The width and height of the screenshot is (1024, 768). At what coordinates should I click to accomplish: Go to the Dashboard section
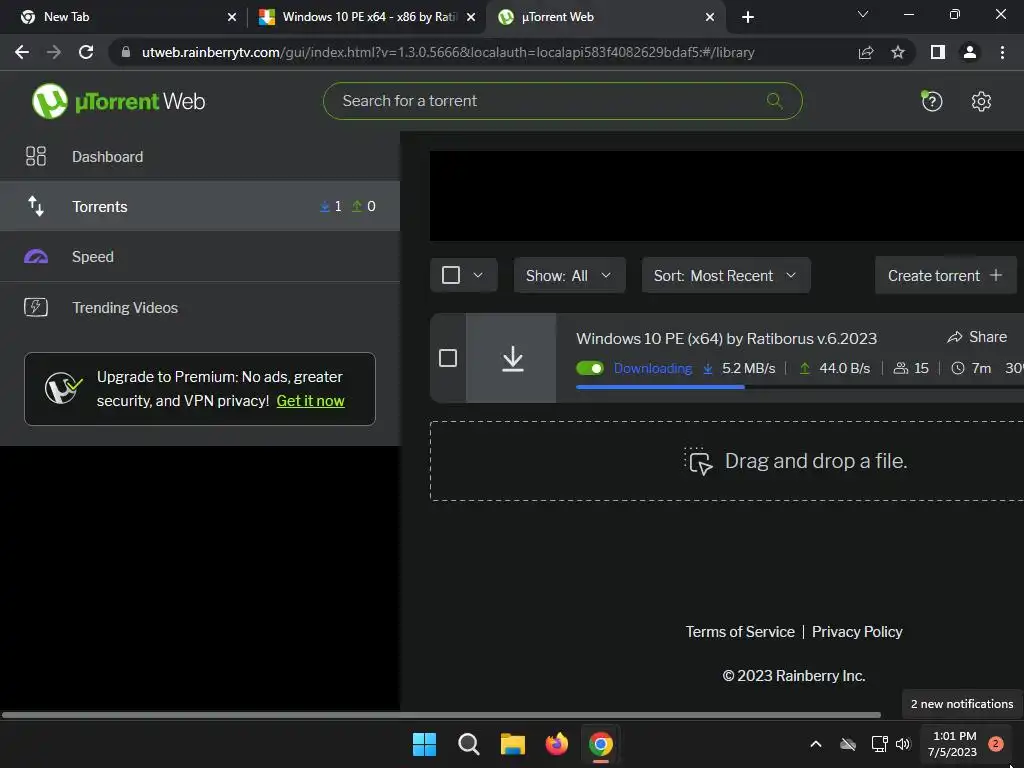(x=200, y=156)
